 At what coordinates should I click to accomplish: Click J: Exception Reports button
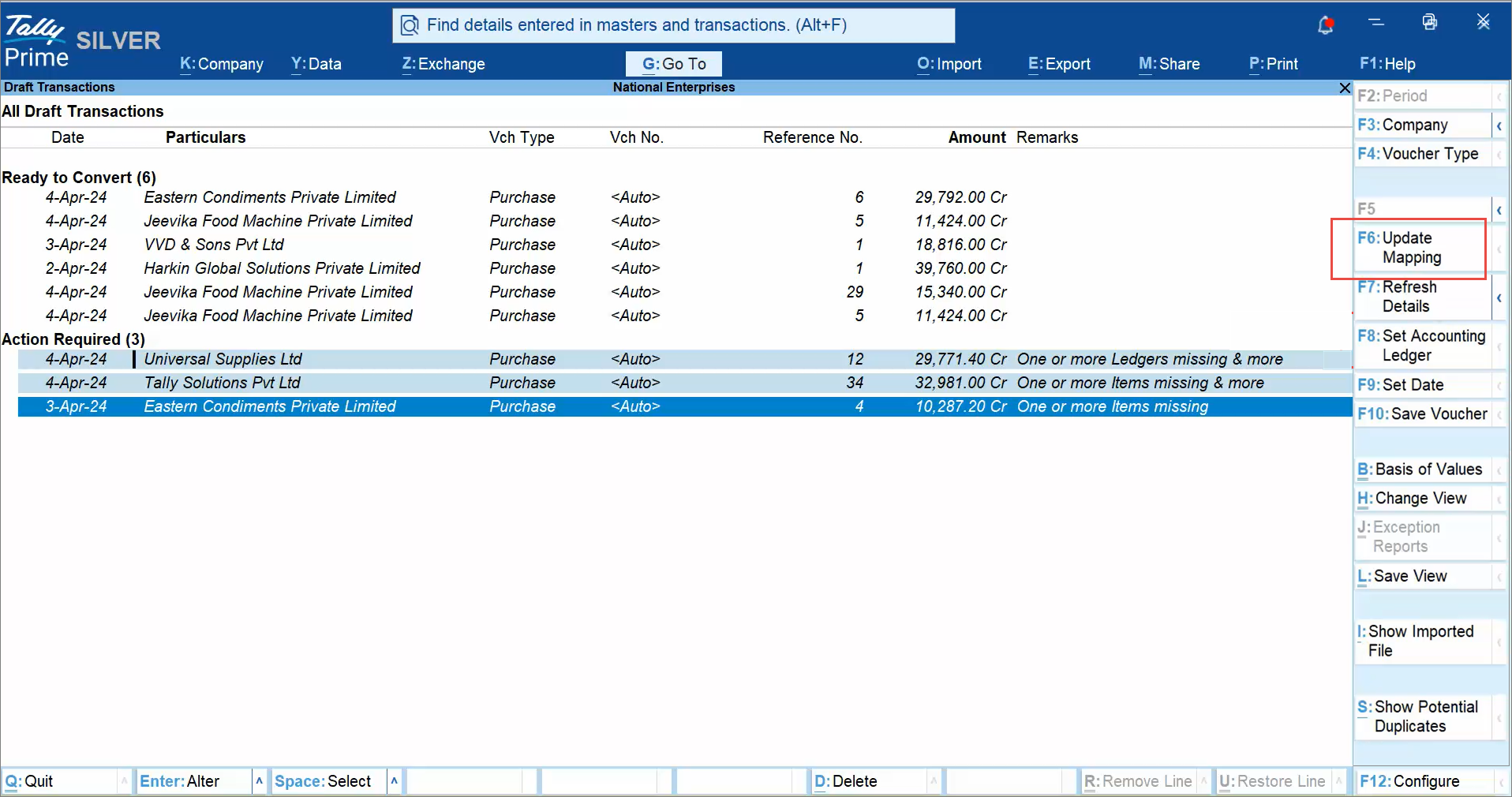click(1423, 537)
